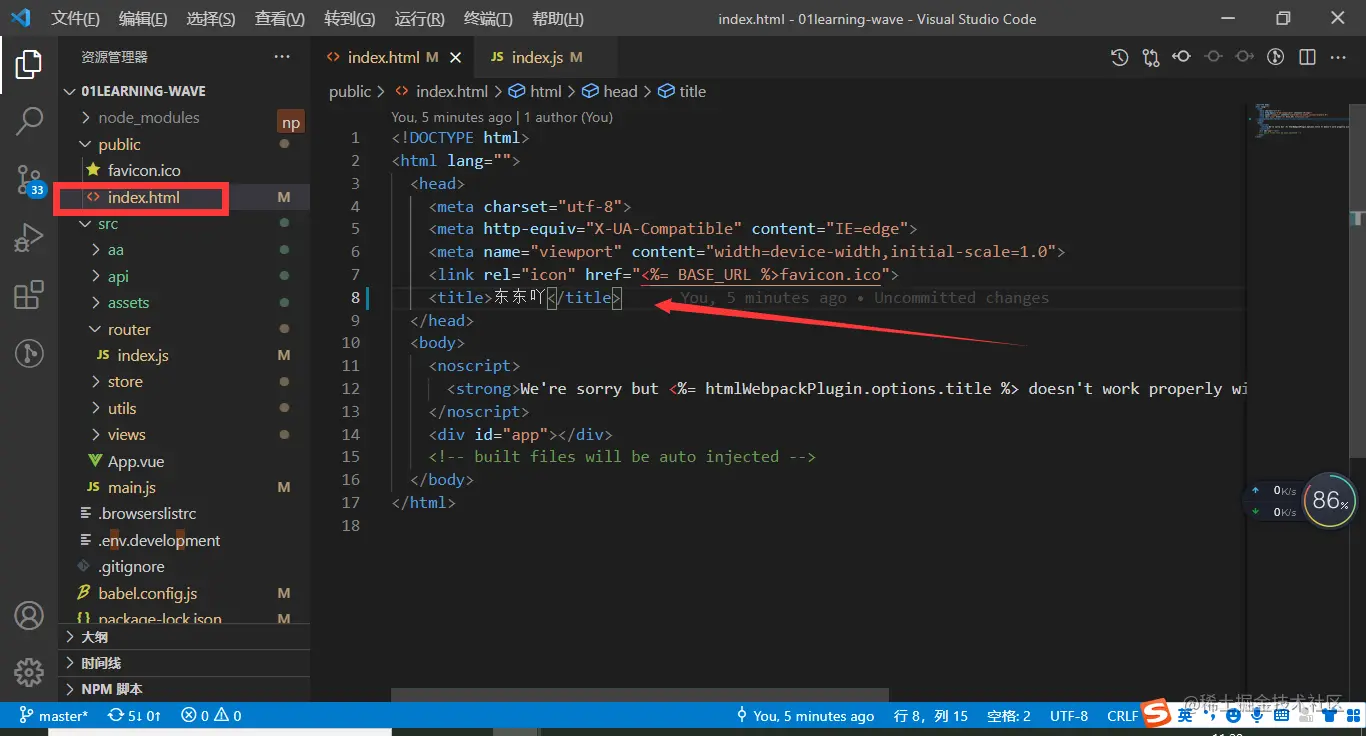Collapse the 01LEARNING-WAVE root folder
This screenshot has width=1366, height=736.
(x=184, y=91)
